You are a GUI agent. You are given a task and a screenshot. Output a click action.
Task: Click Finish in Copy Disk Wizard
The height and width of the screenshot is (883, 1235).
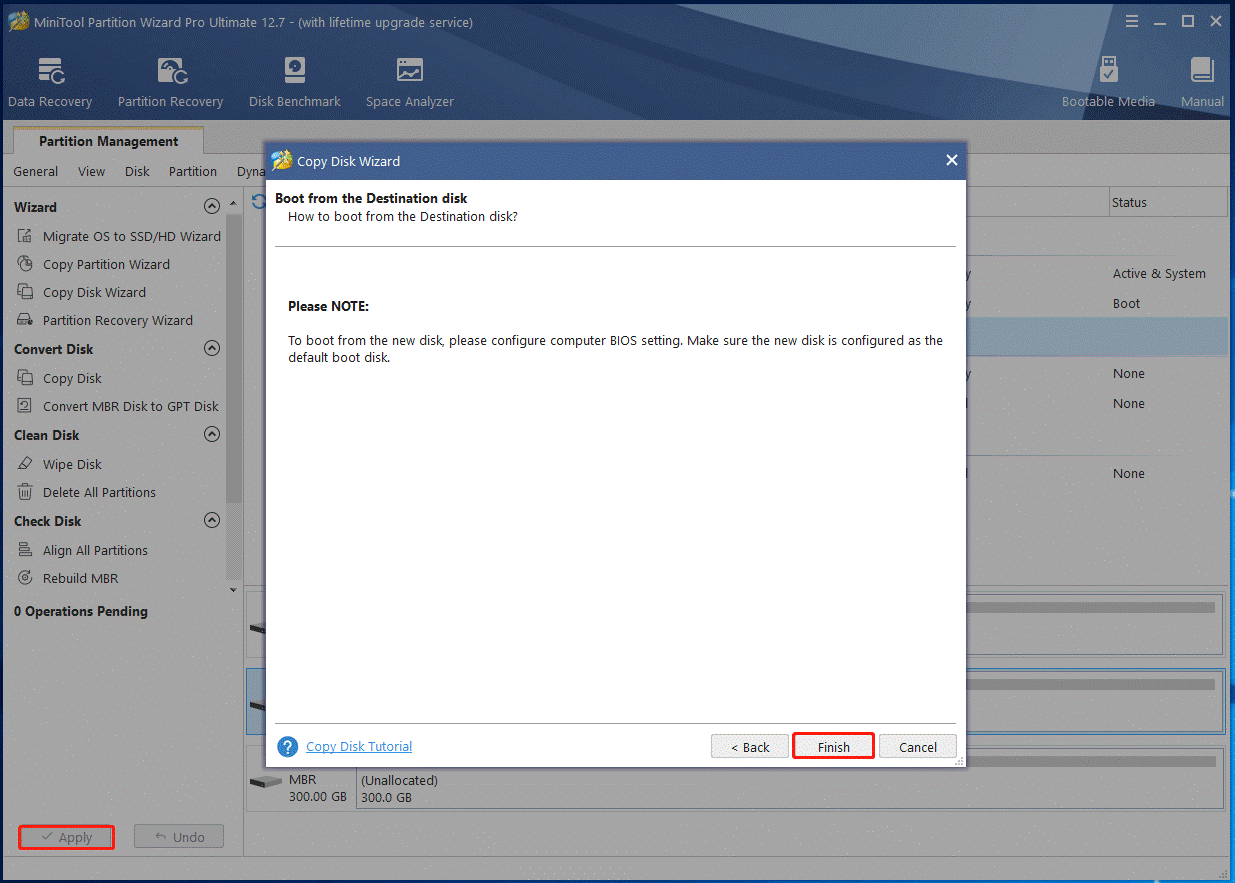[x=833, y=747]
